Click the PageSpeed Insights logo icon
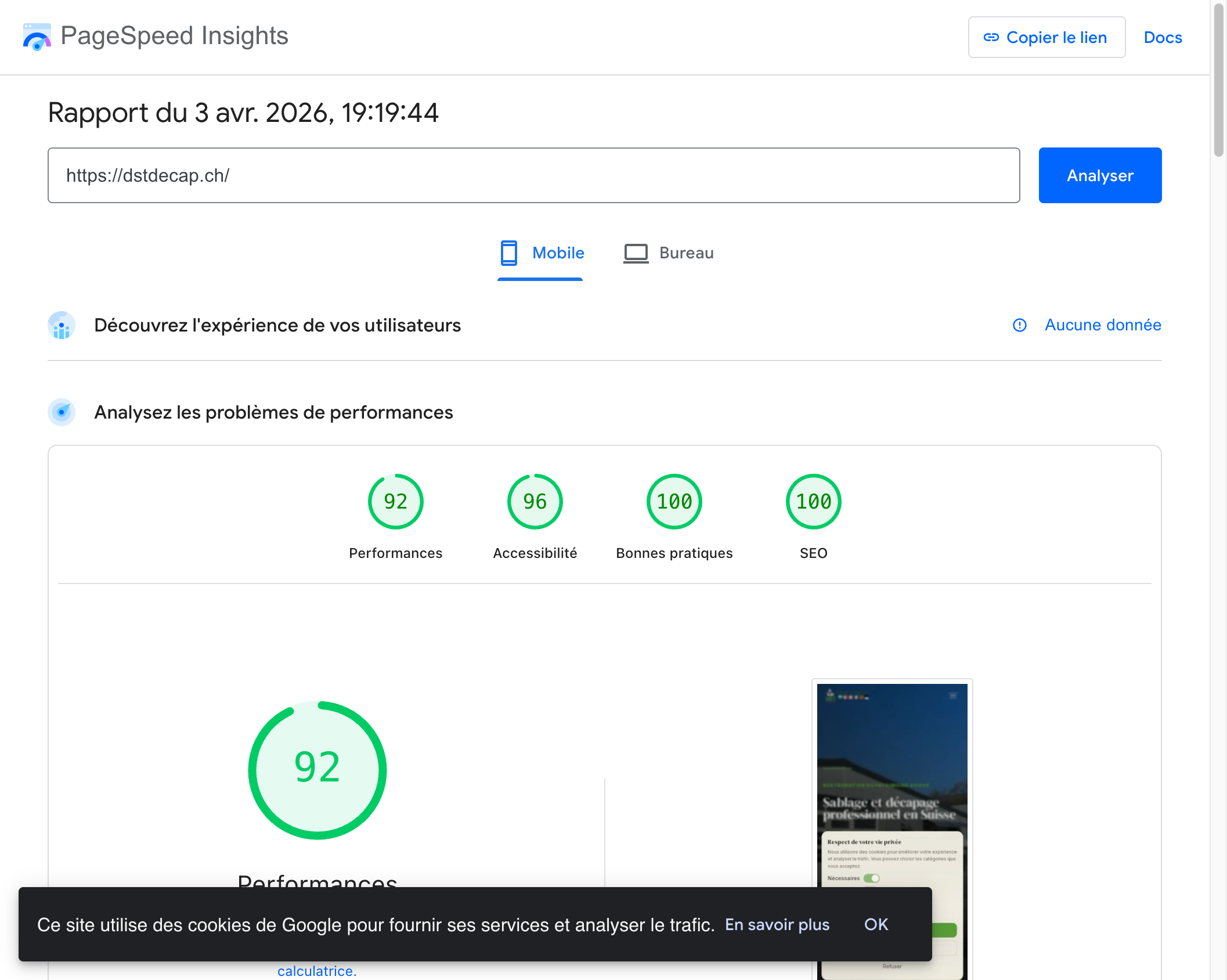Viewport: 1227px width, 980px height. pyautogui.click(x=37, y=37)
